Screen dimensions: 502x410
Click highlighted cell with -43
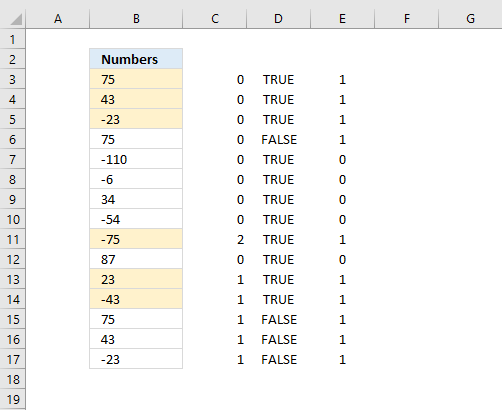click(136, 299)
